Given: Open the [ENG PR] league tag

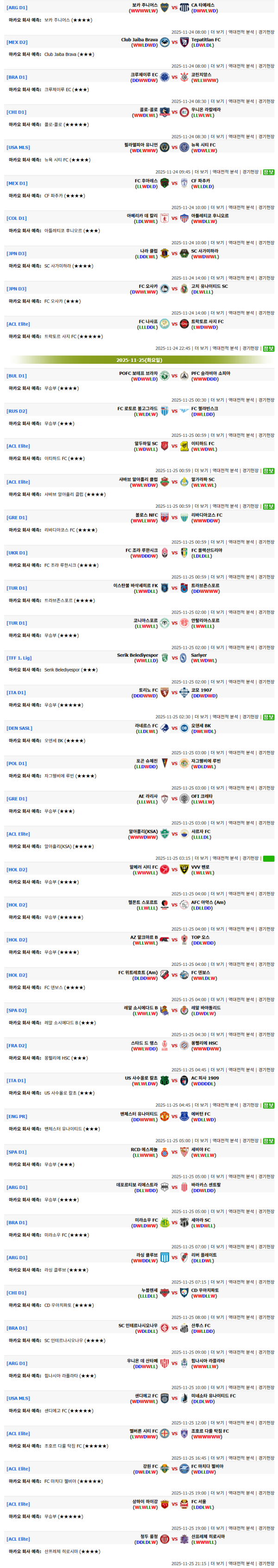Looking at the screenshot, I should click(x=17, y=1116).
